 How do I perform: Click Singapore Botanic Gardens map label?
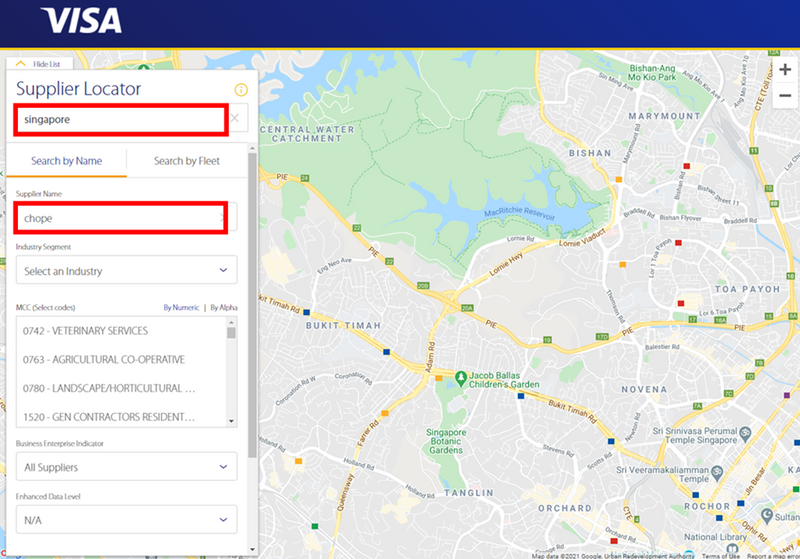point(446,441)
